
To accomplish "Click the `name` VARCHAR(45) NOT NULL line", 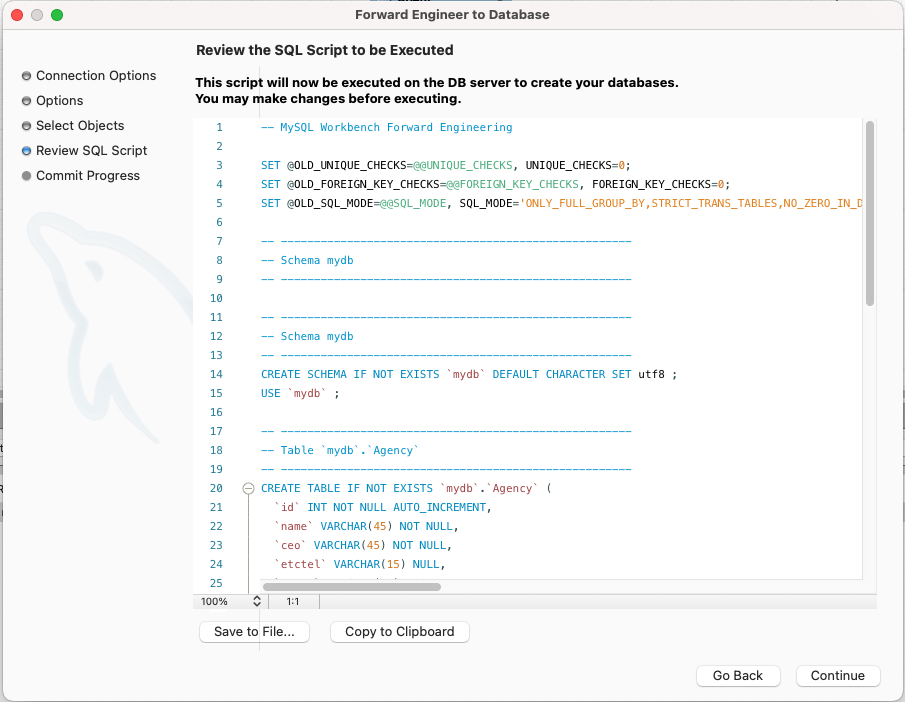I will 367,526.
